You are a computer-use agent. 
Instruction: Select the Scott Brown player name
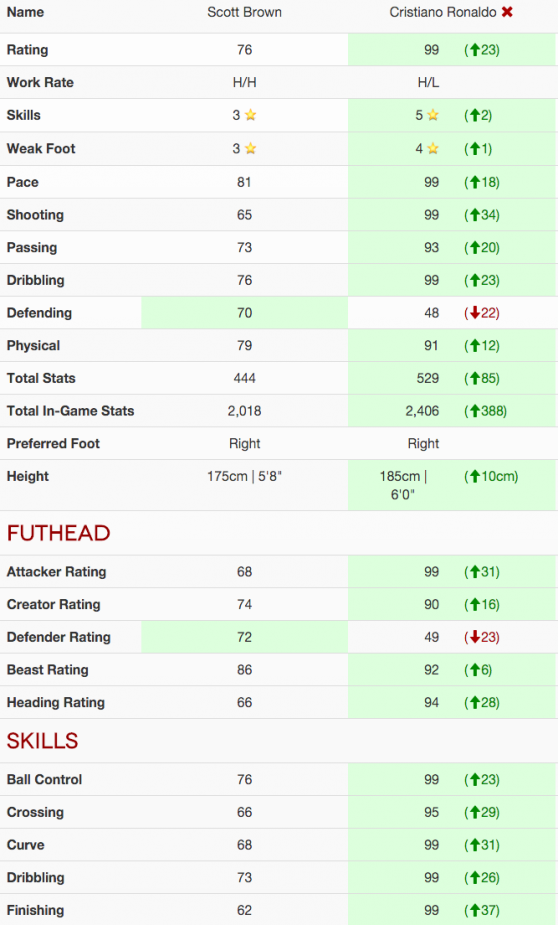(x=244, y=12)
